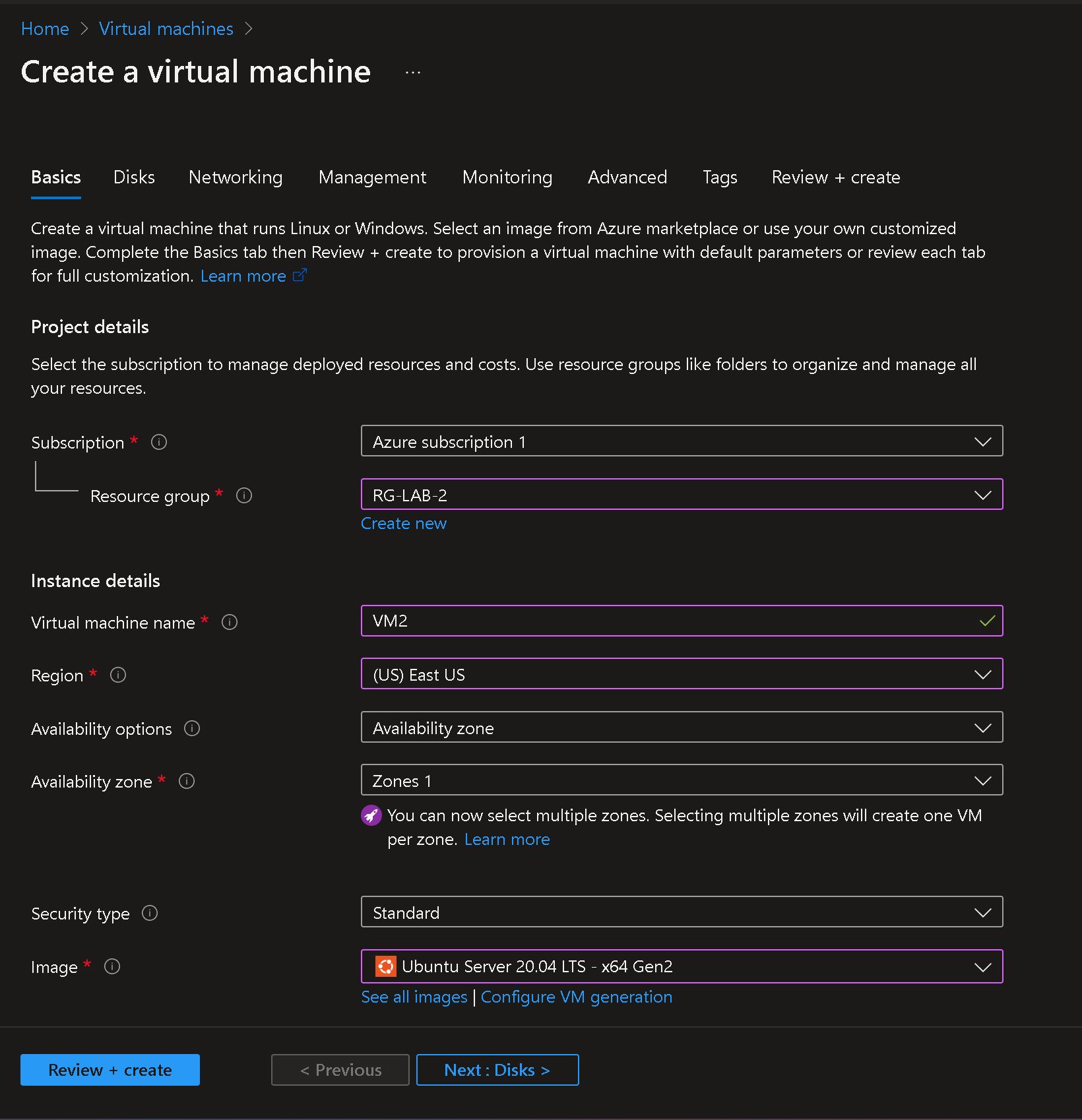Select the Basics tab
Image resolution: width=1082 pixels, height=1120 pixels.
56,177
